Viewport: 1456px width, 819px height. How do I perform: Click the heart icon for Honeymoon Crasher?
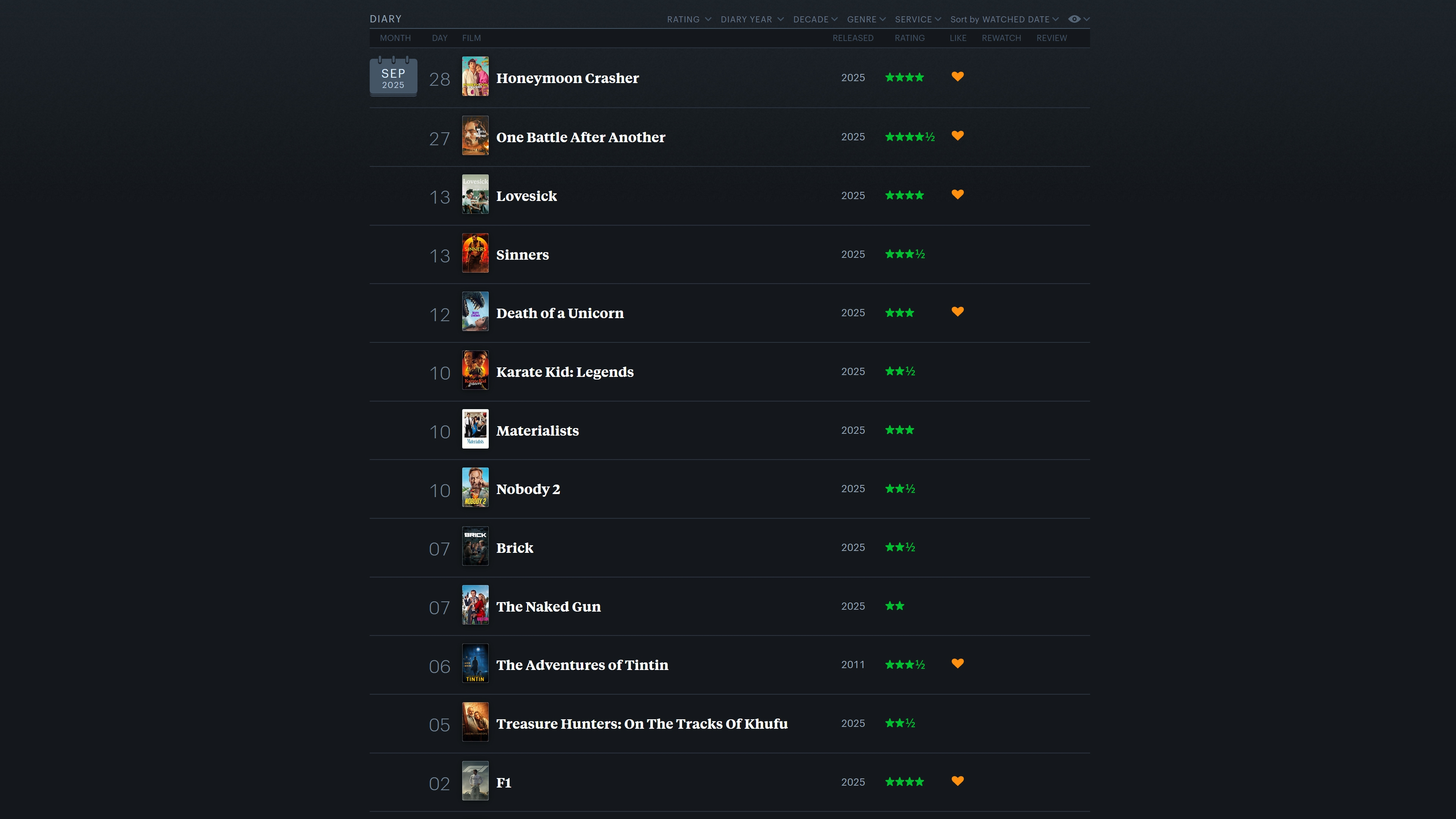[957, 76]
